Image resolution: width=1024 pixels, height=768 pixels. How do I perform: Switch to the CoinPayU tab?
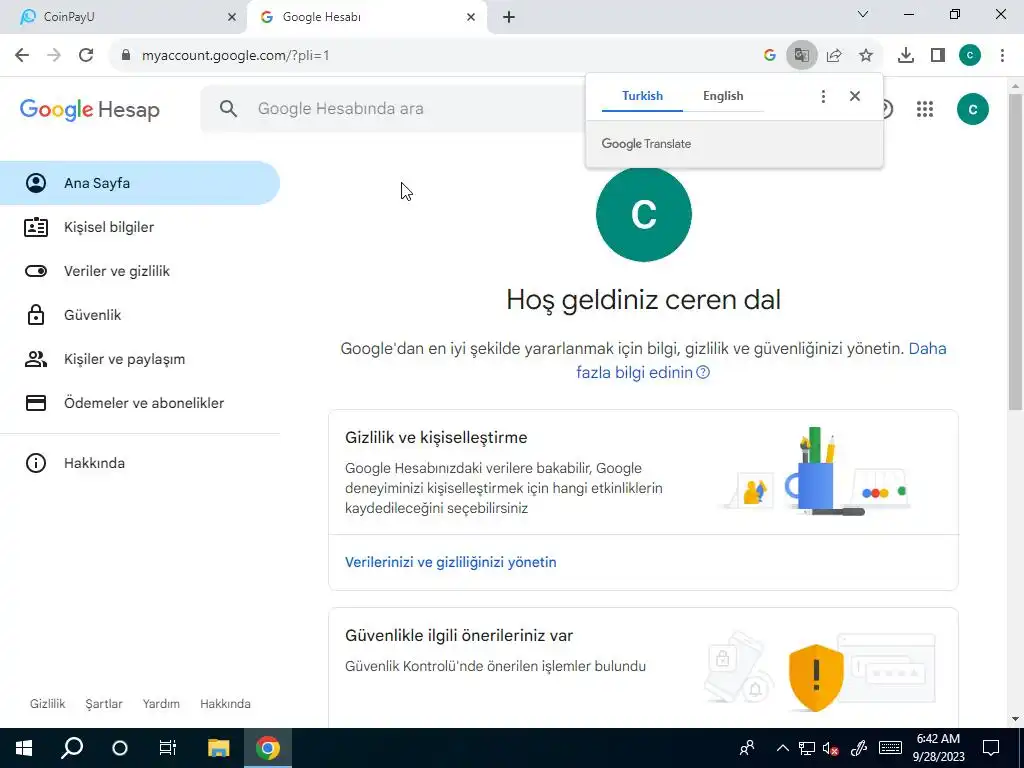(122, 17)
